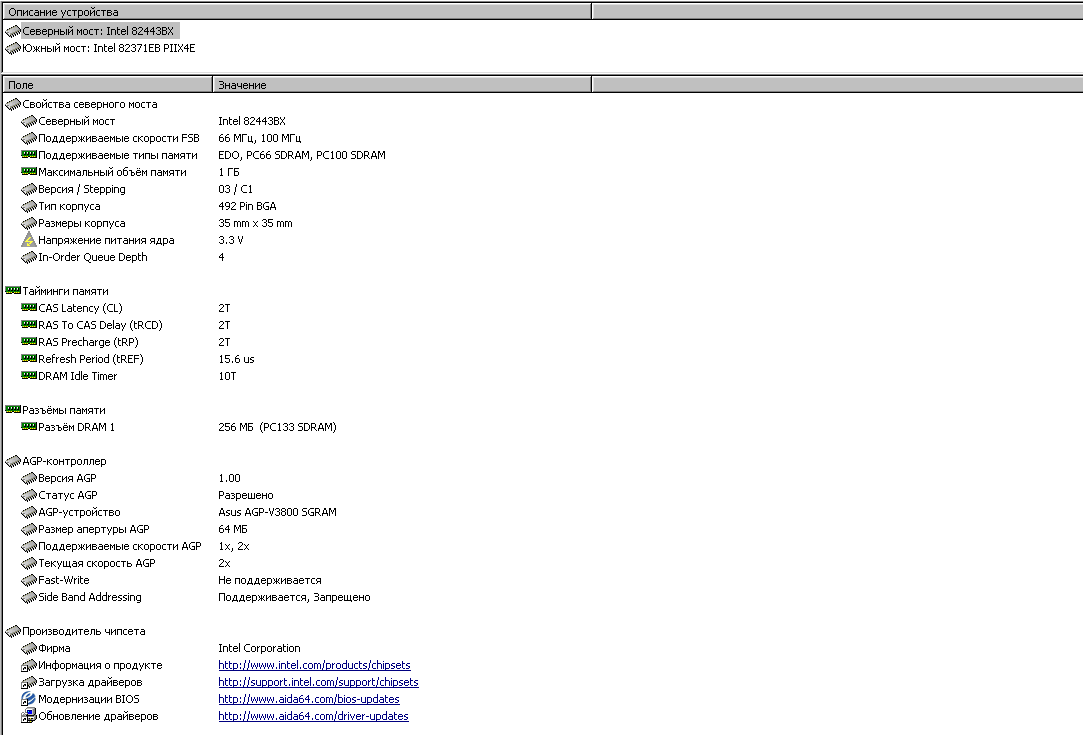
Task: Click the value Intel Corporation
Action: tap(259, 648)
